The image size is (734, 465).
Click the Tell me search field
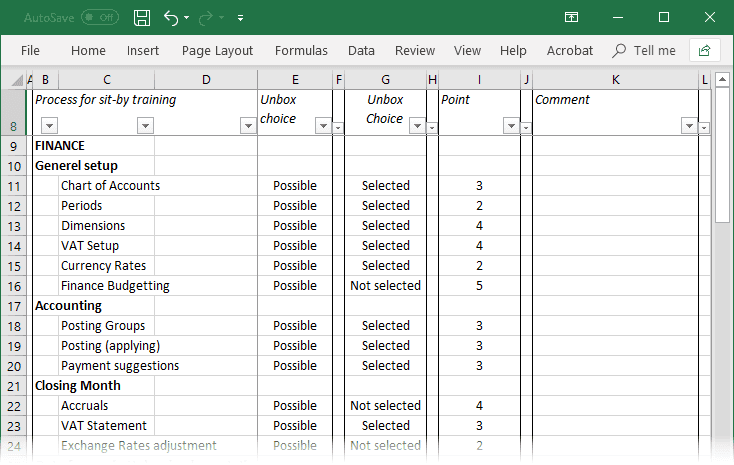click(644, 50)
